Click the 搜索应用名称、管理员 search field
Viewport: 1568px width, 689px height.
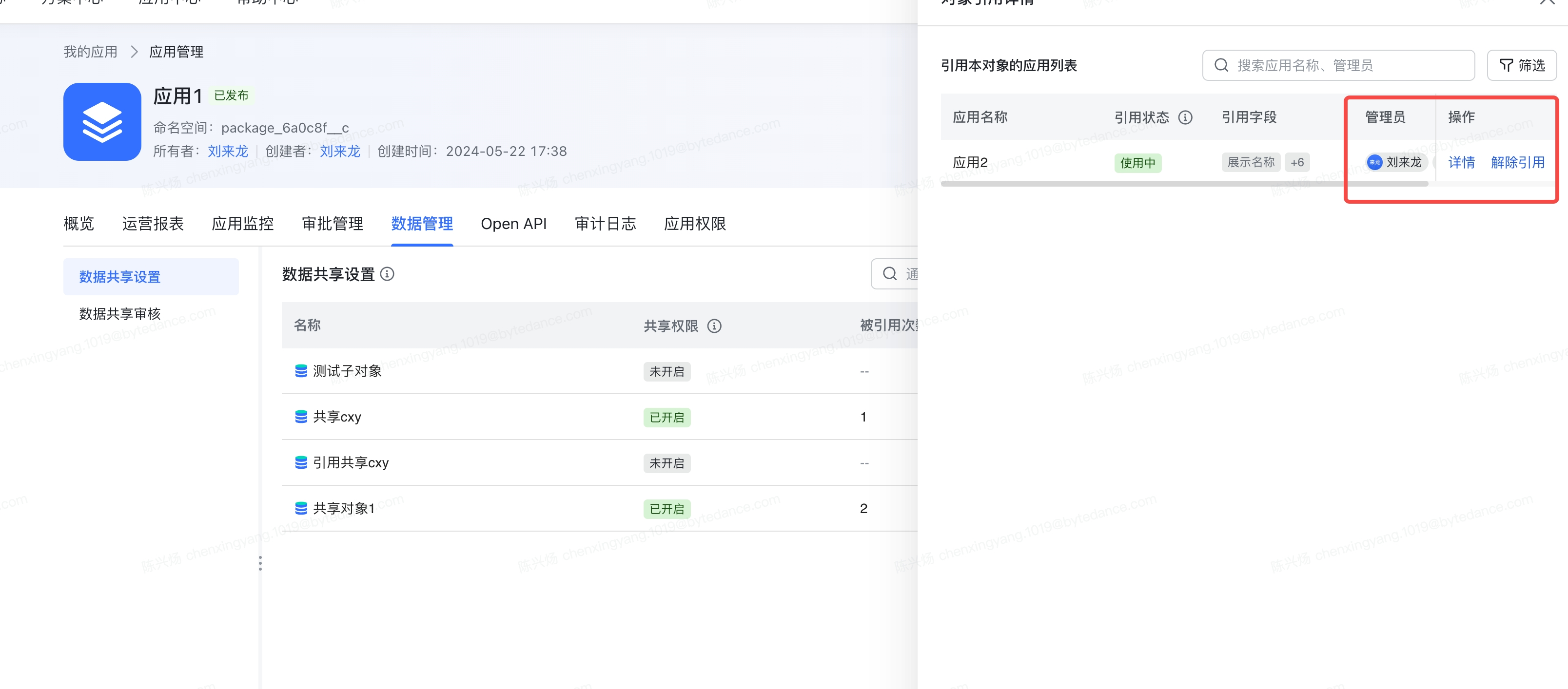(x=1338, y=65)
